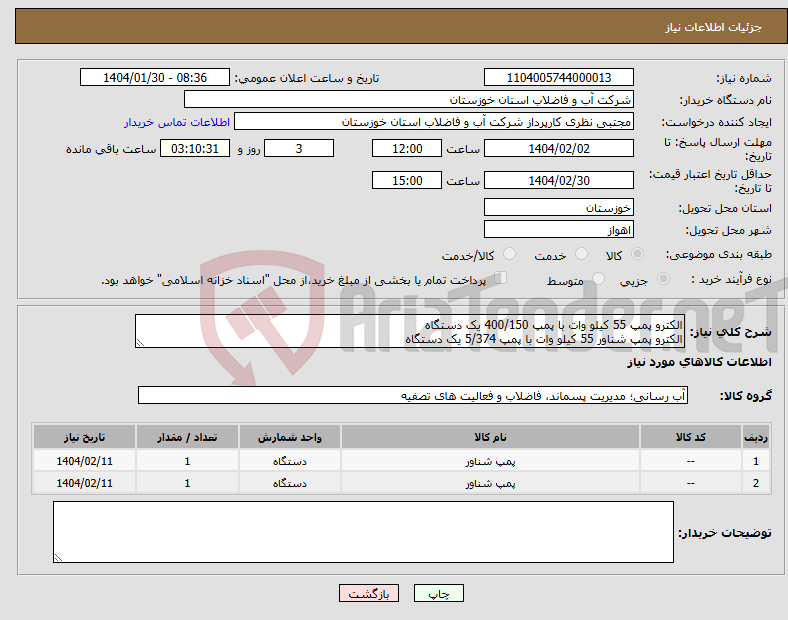Click date 1404/02/11 in row 2
The image size is (788, 620).
pos(84,483)
